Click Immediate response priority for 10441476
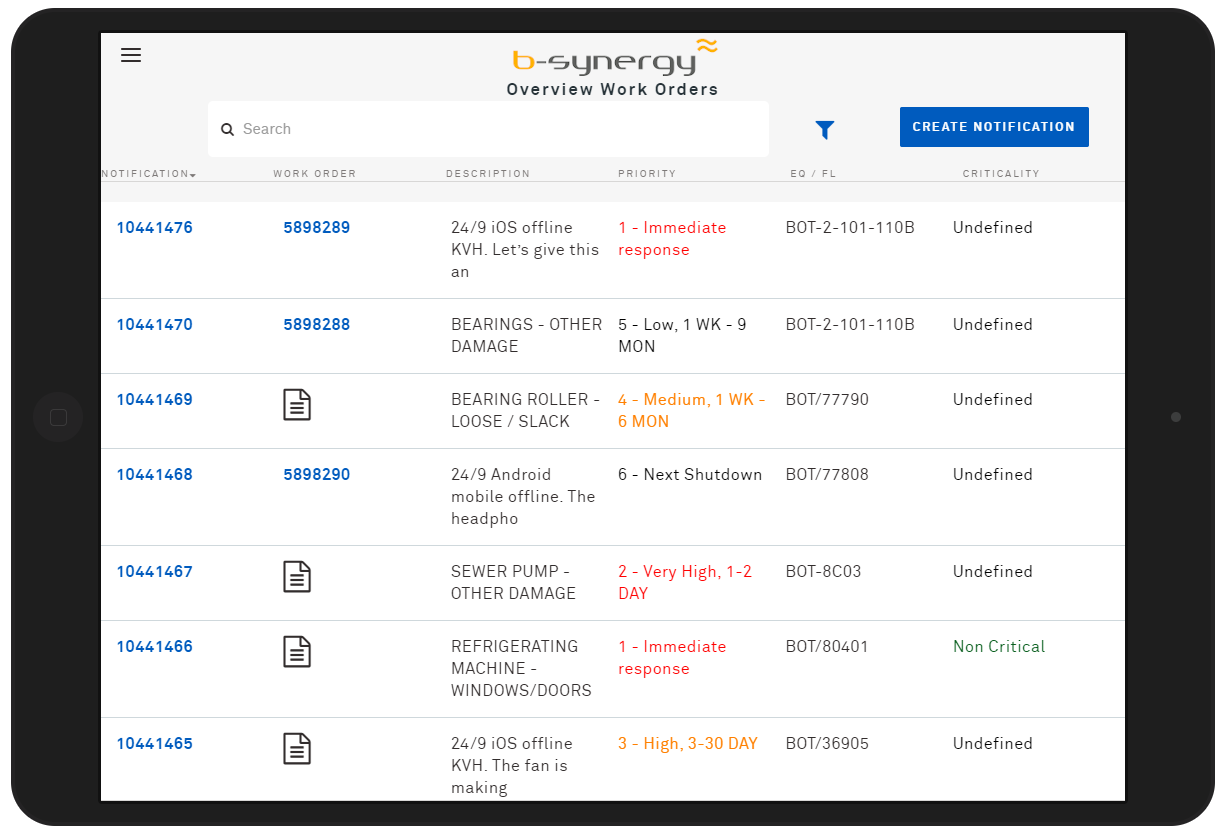Viewport: 1227px width, 836px height. [x=672, y=239]
